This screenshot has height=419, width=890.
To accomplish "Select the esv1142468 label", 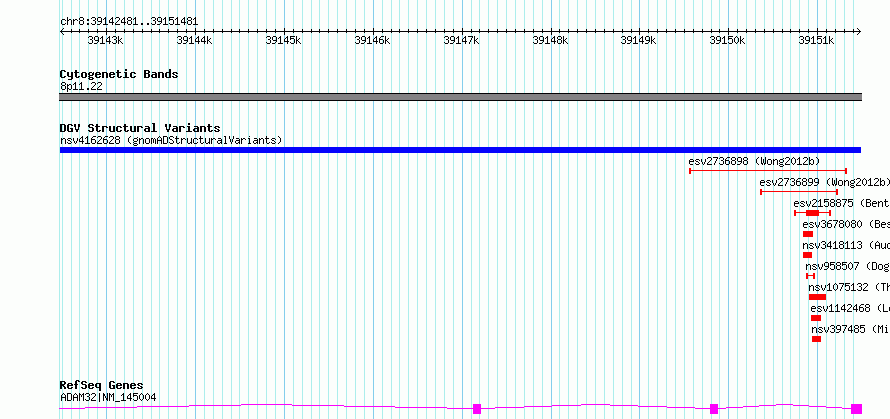I will (x=850, y=308).
